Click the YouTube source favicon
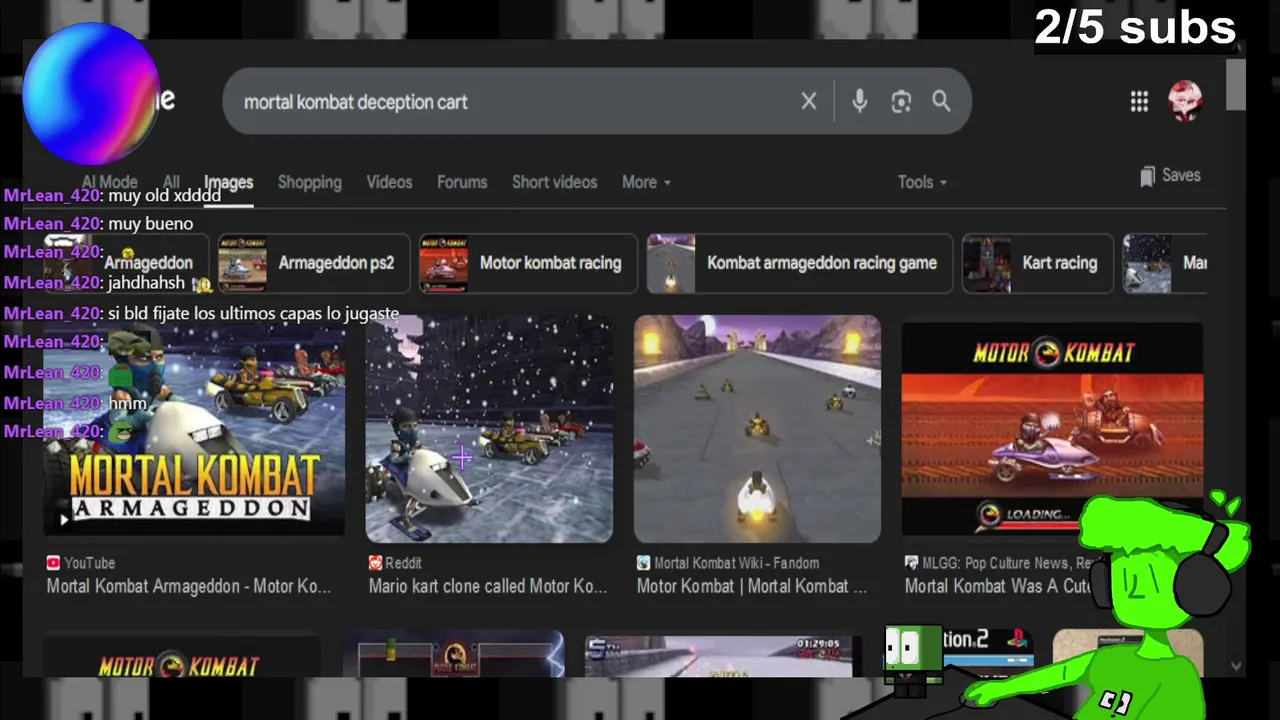The height and width of the screenshot is (720, 1280). [53, 563]
